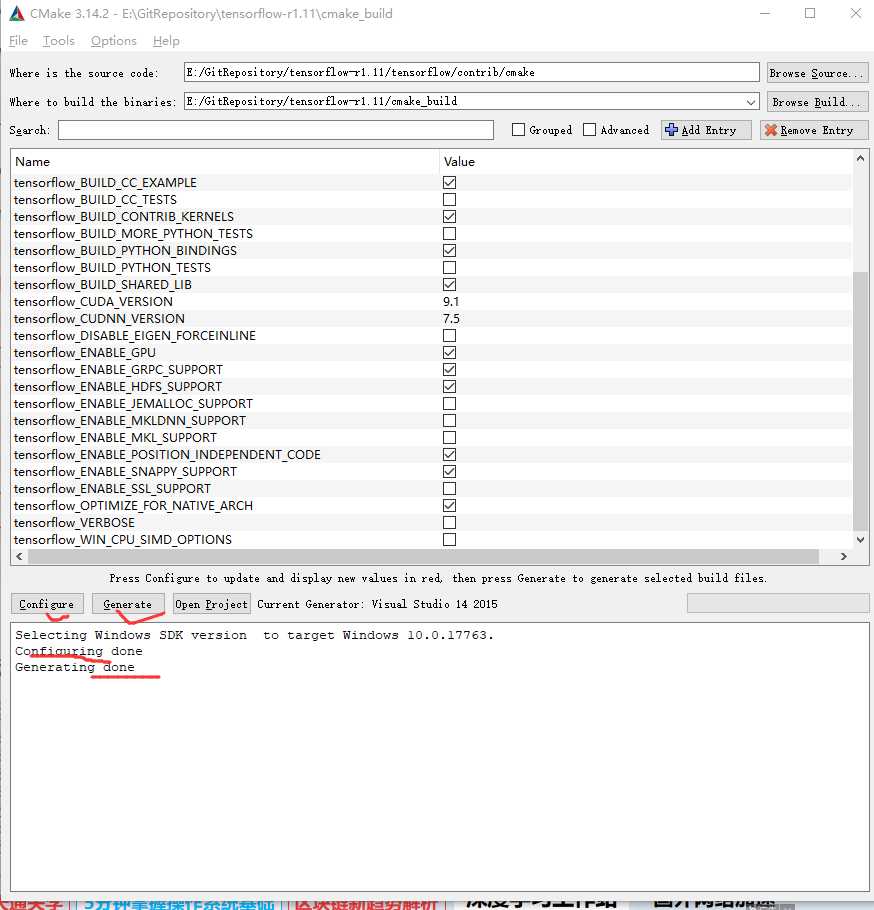Check tensorflow_ENABLE_SSL_SUPPORT checkbox
Viewport: 874px width, 910px height.
click(x=449, y=488)
